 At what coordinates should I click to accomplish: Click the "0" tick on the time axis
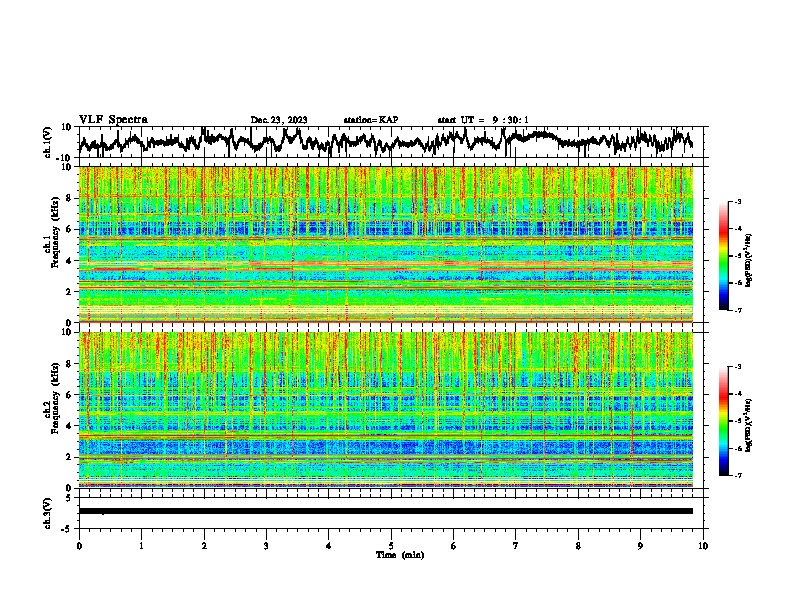(79, 546)
